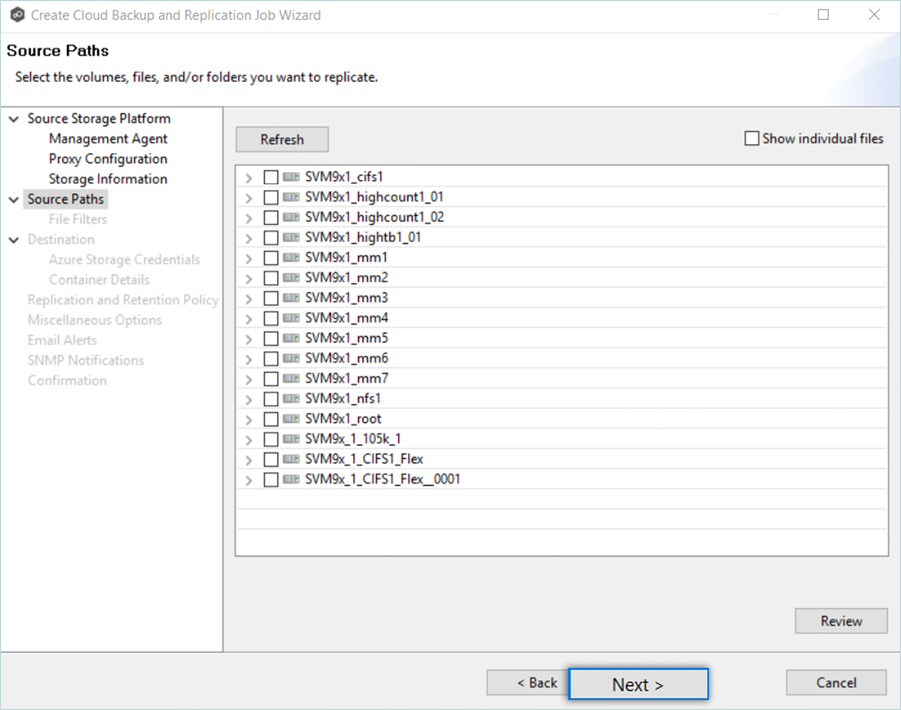Click the volume icon beside SVM9x1_nfs1
Viewport: 901px width, 710px height.
[292, 399]
